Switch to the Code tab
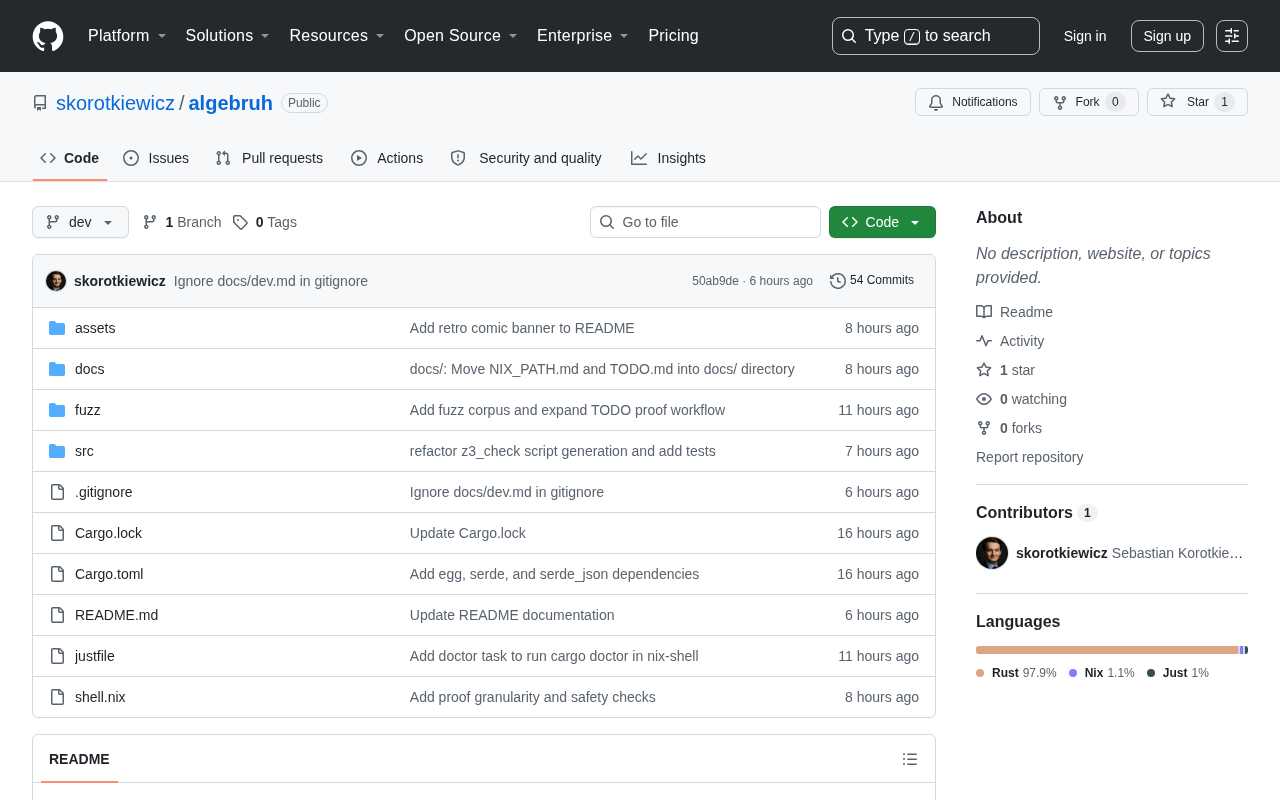 click(70, 158)
